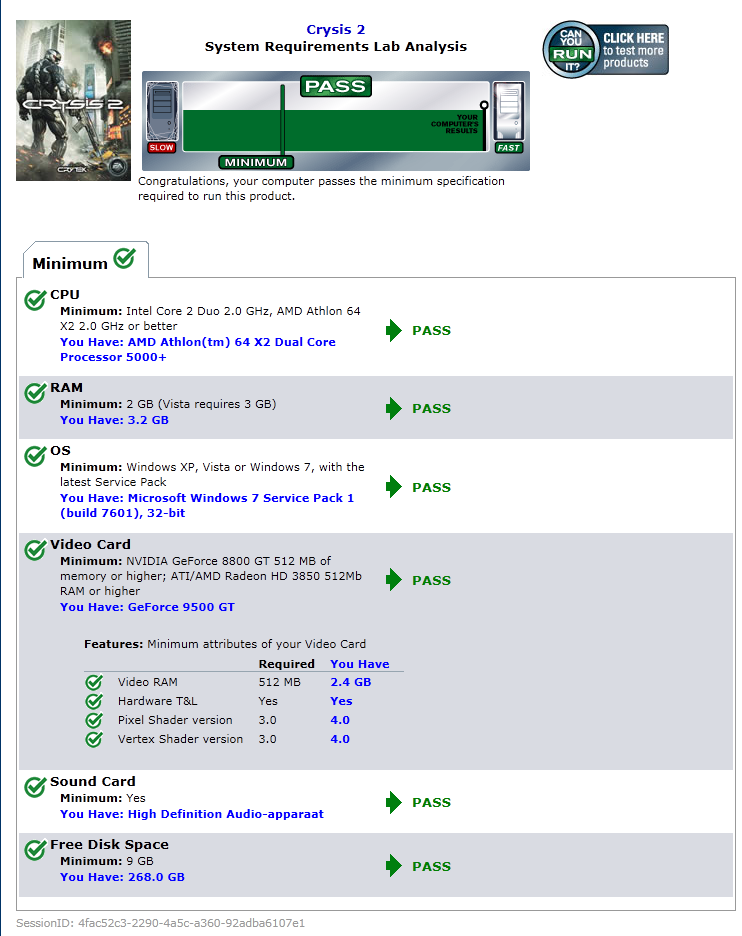Click 'You Have: AMD Athlon(tm) 64 X2' text
The height and width of the screenshot is (936, 742).
click(x=198, y=349)
